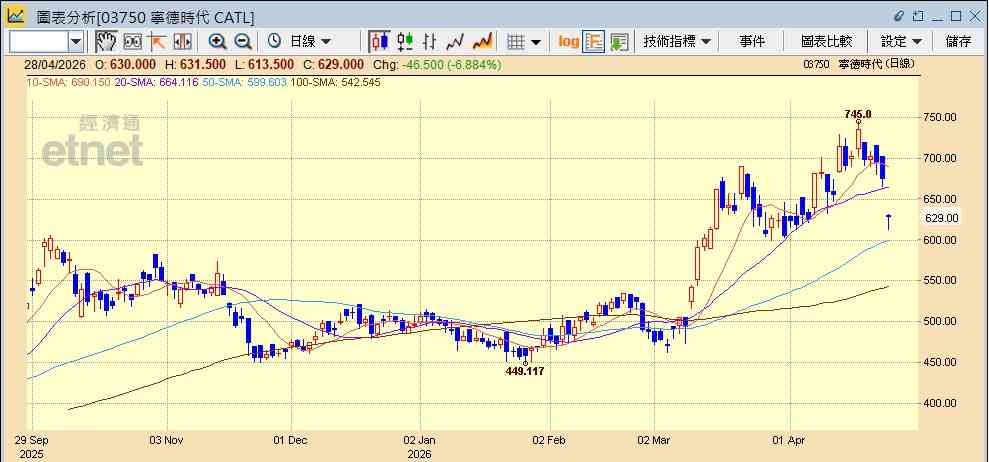
Task: Click the attachment clip icon in title bar
Action: pyautogui.click(x=899, y=16)
